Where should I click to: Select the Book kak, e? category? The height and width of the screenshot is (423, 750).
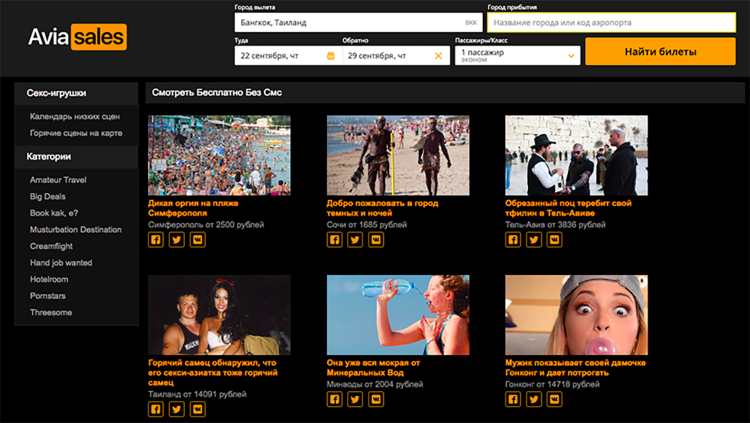coord(54,213)
